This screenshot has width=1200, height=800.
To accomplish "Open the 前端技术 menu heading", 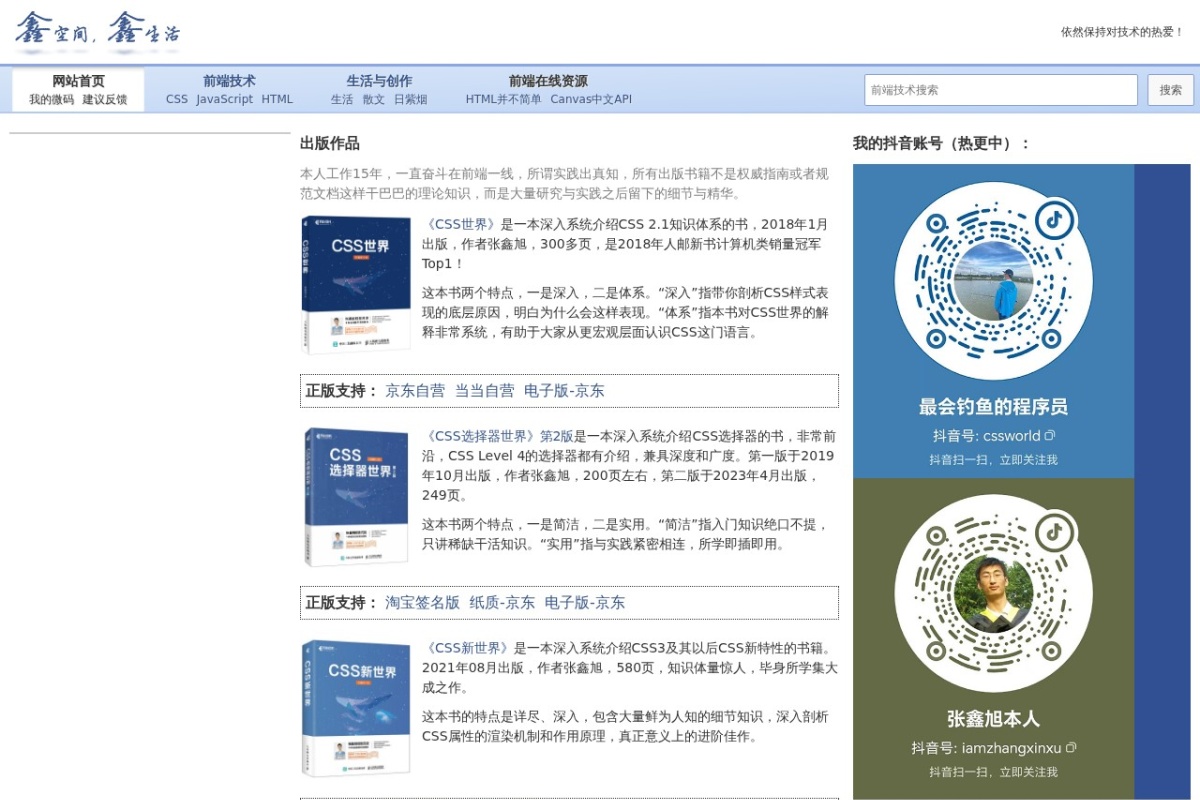I will [229, 81].
